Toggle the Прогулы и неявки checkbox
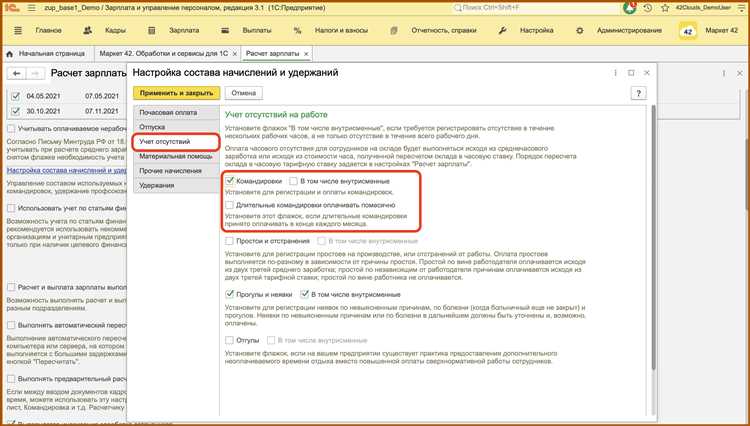This screenshot has width=750, height=426. click(231, 294)
